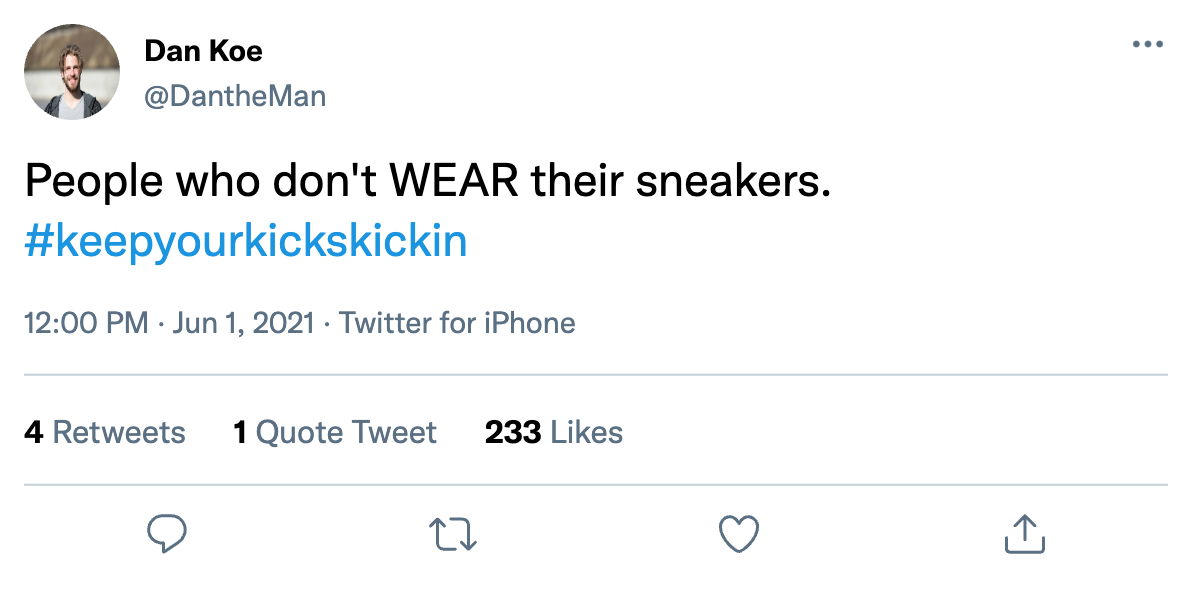1192x606 pixels.
Task: Click the reply speech bubble icon
Action: click(167, 534)
